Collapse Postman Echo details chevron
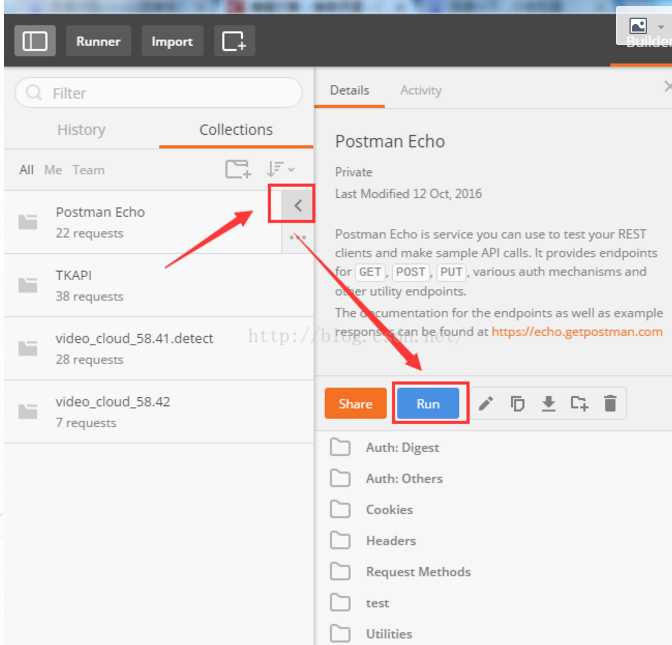Image resolution: width=672 pixels, height=645 pixels. (x=298, y=206)
